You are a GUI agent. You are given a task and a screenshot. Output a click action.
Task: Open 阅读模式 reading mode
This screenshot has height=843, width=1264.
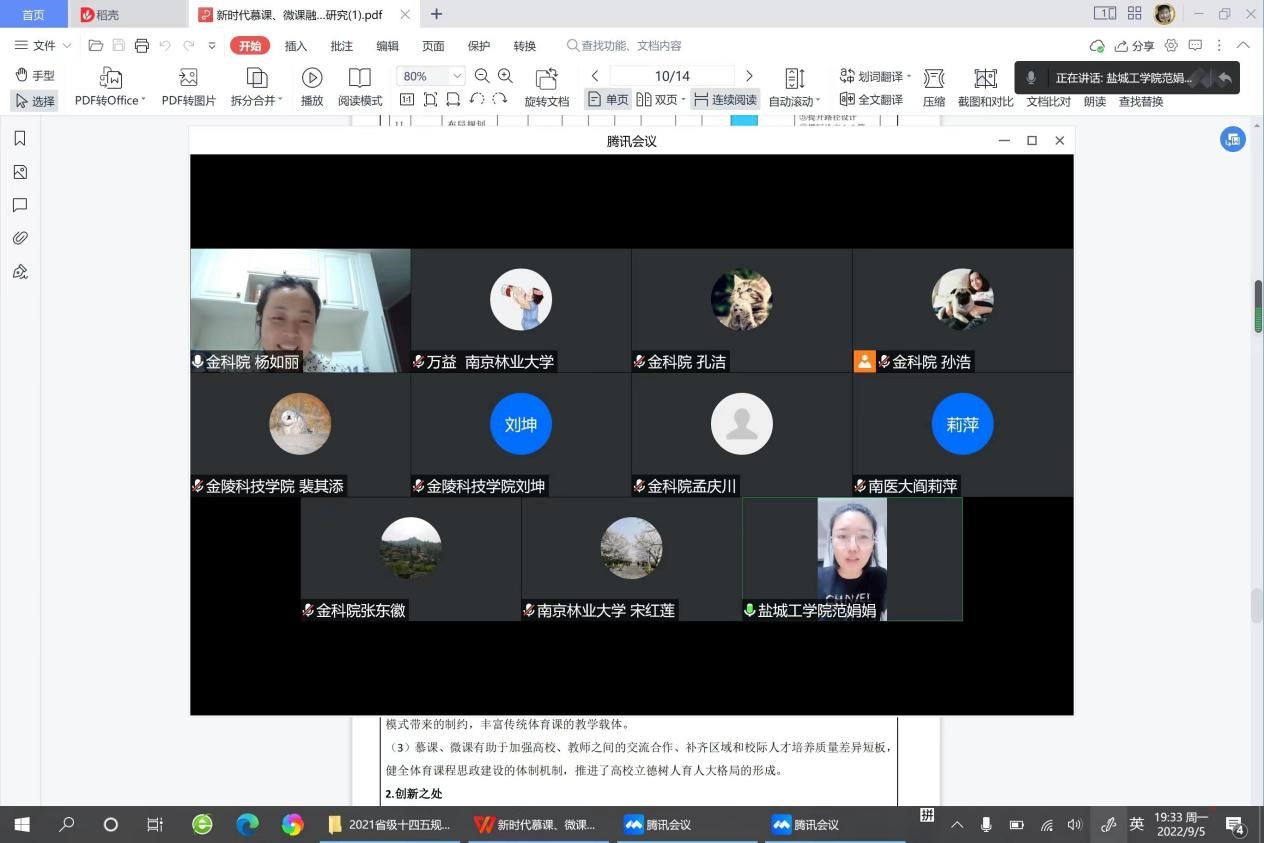(359, 79)
